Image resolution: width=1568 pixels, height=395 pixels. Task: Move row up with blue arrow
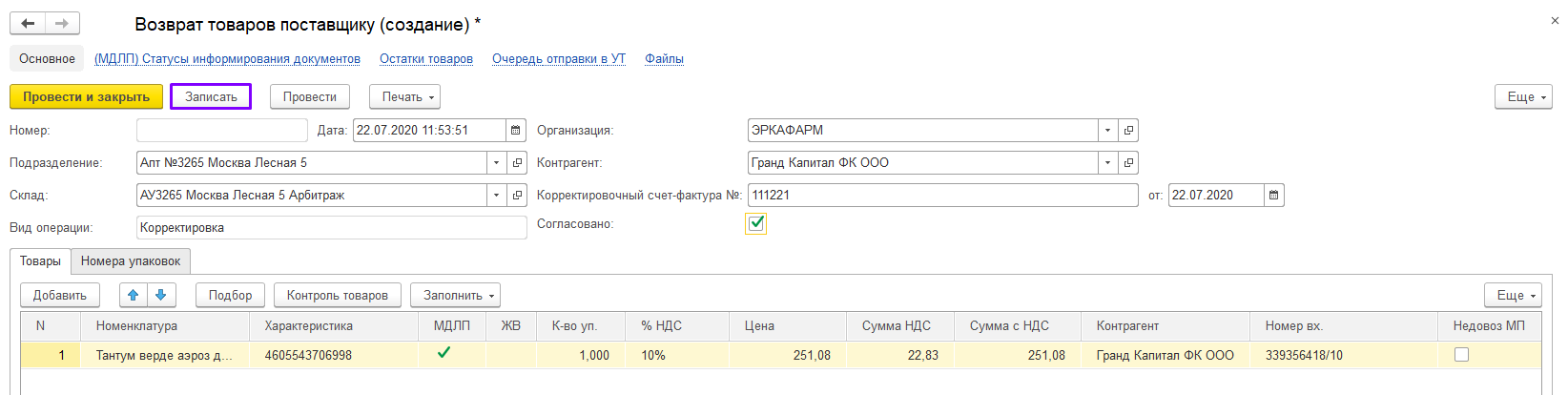tap(134, 296)
